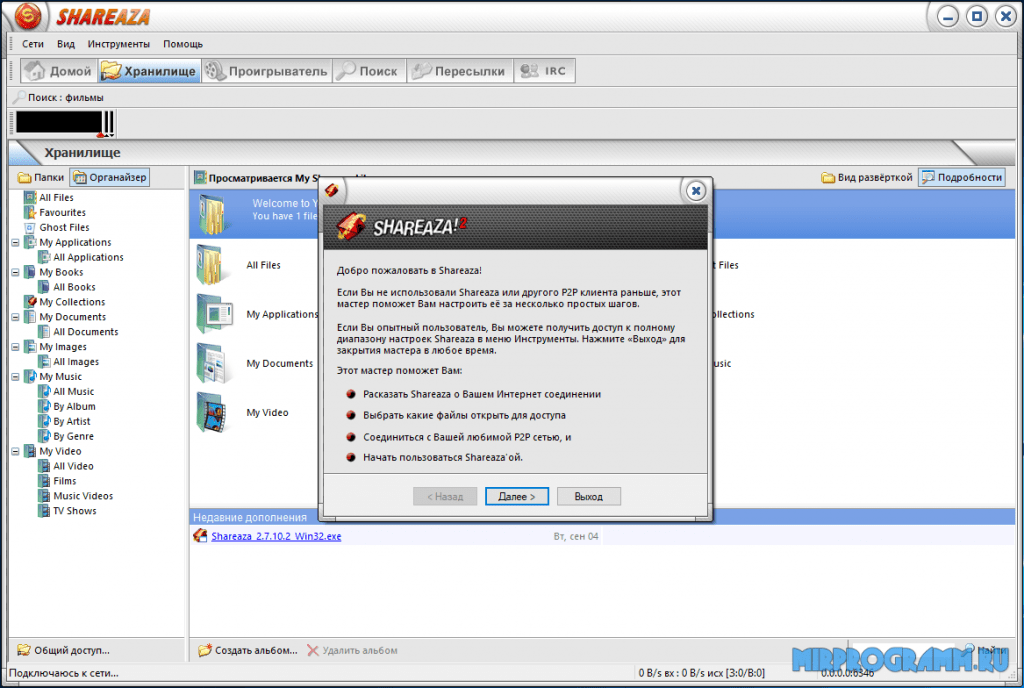Click the 'Подключаюсь к сети...' status text
Viewport: 1024px width, 688px height.
[x=64, y=673]
